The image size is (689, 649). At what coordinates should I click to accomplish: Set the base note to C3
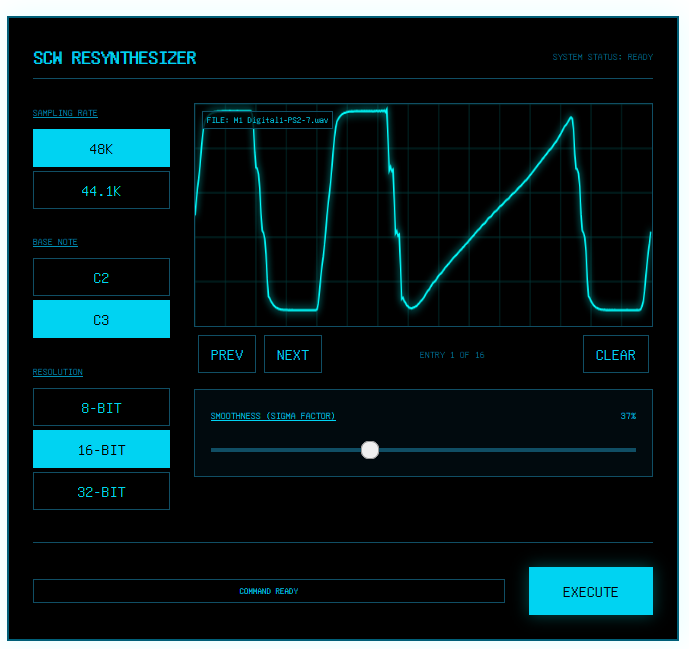(101, 320)
